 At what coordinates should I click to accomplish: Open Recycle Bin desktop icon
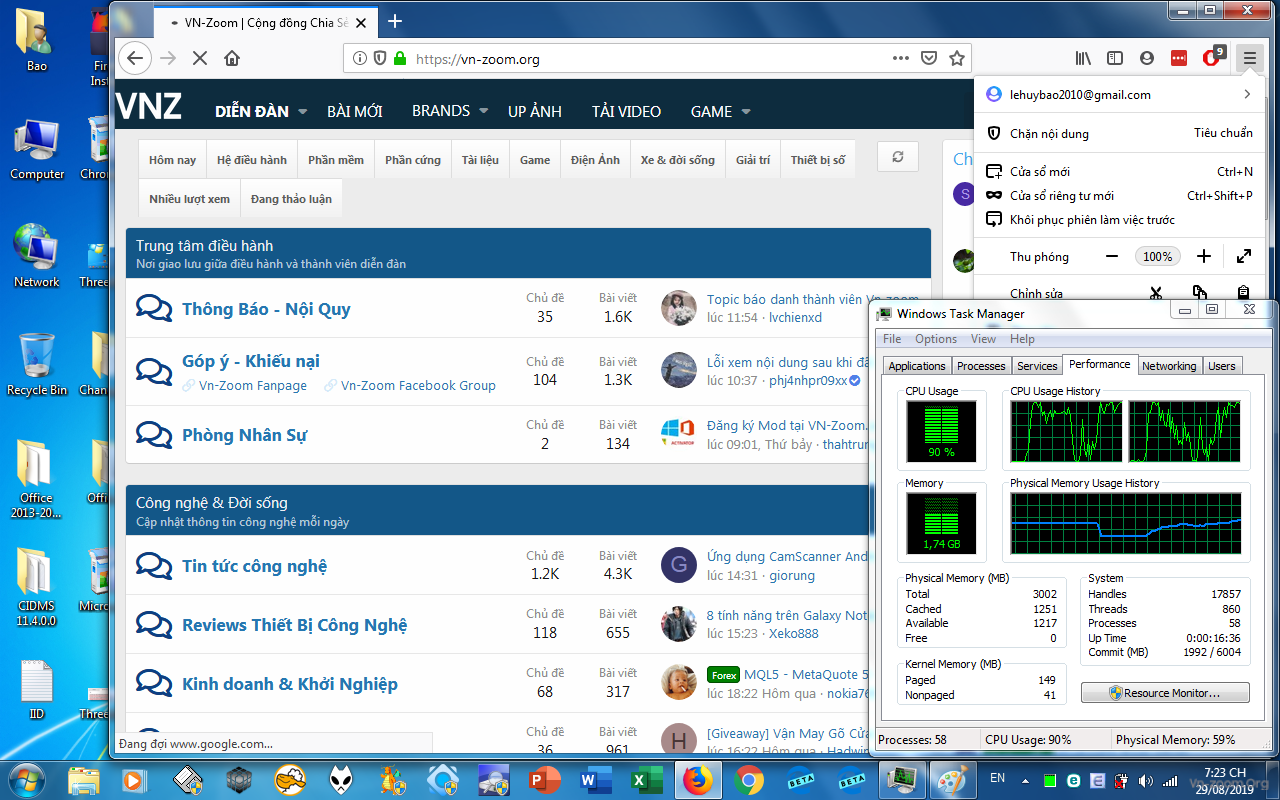pos(37,364)
